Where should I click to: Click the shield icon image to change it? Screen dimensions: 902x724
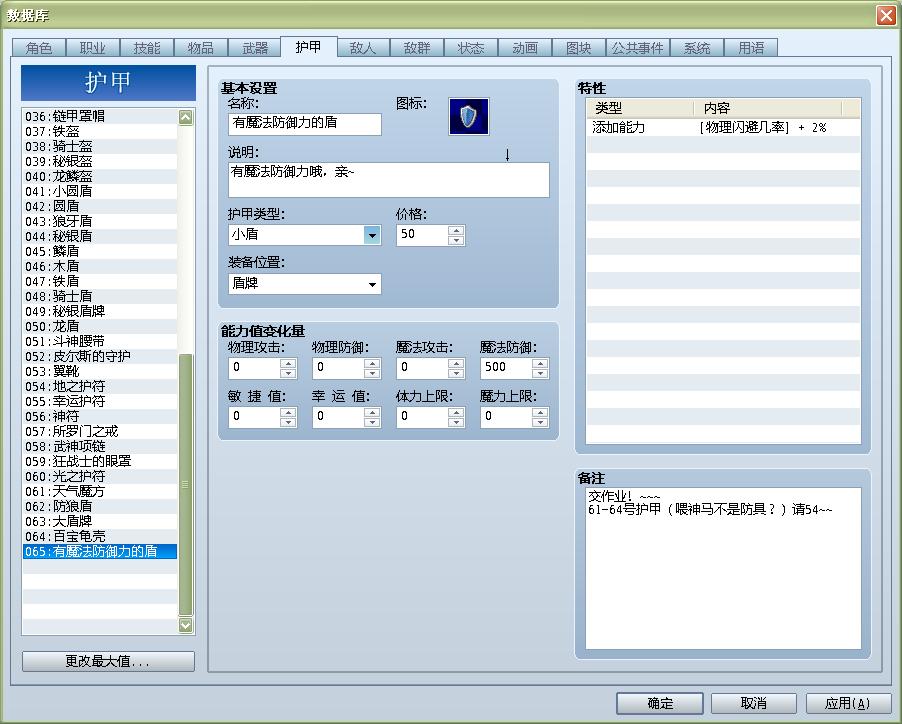[x=467, y=116]
